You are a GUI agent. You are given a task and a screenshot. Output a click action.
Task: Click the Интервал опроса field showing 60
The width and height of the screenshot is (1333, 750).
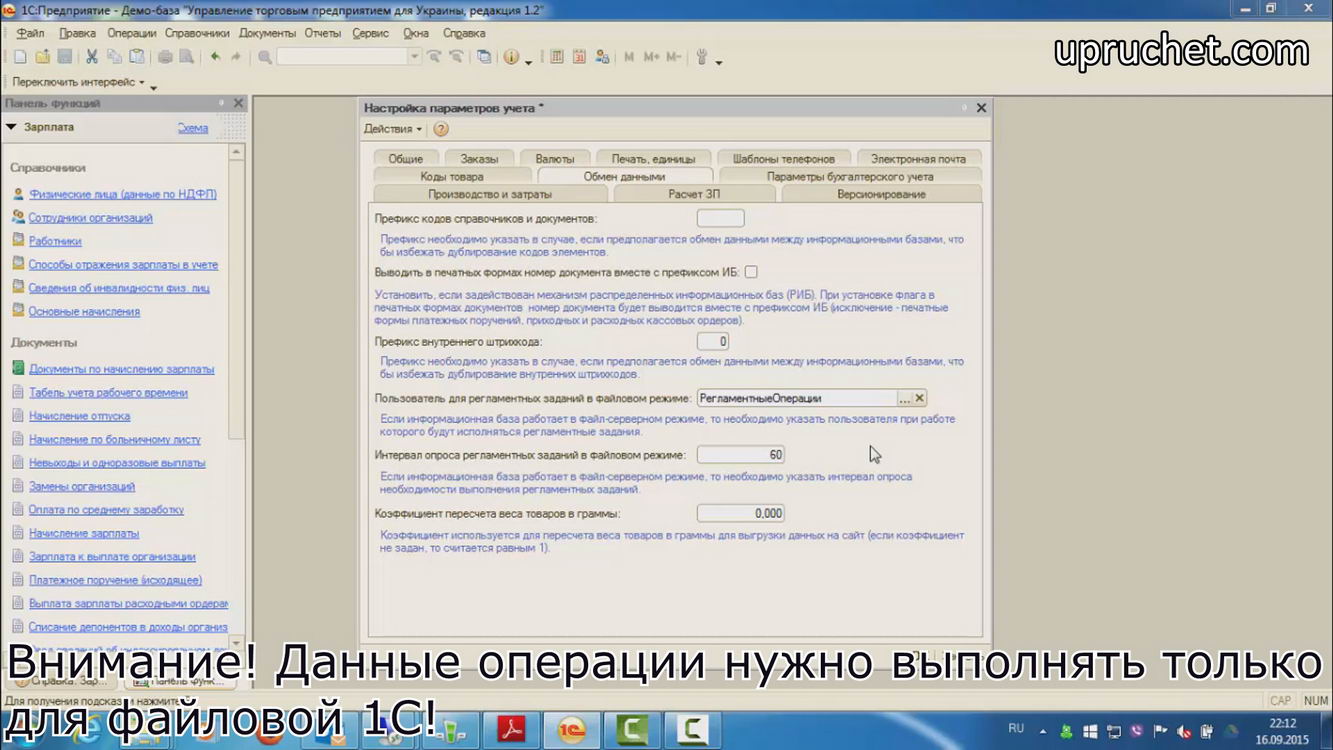tap(740, 455)
